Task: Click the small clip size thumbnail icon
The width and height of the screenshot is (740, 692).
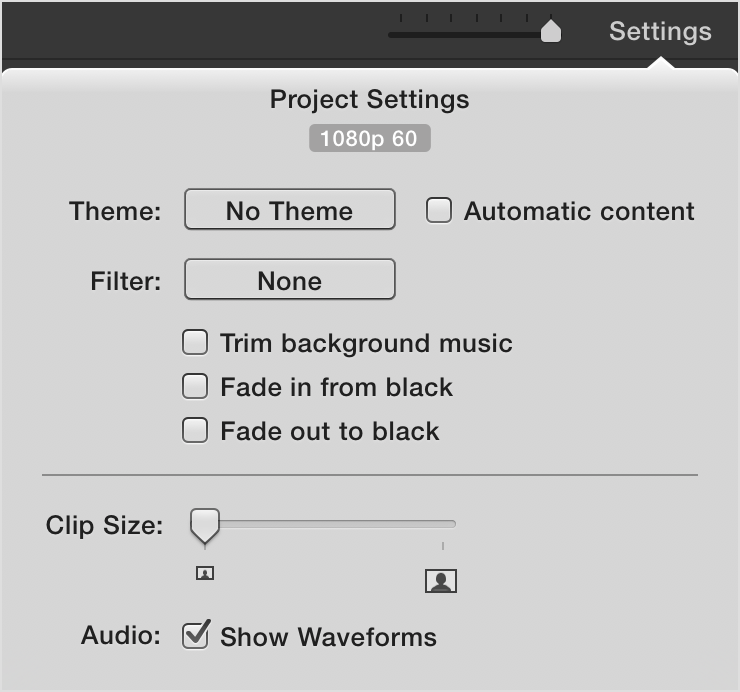Action: coord(205,573)
